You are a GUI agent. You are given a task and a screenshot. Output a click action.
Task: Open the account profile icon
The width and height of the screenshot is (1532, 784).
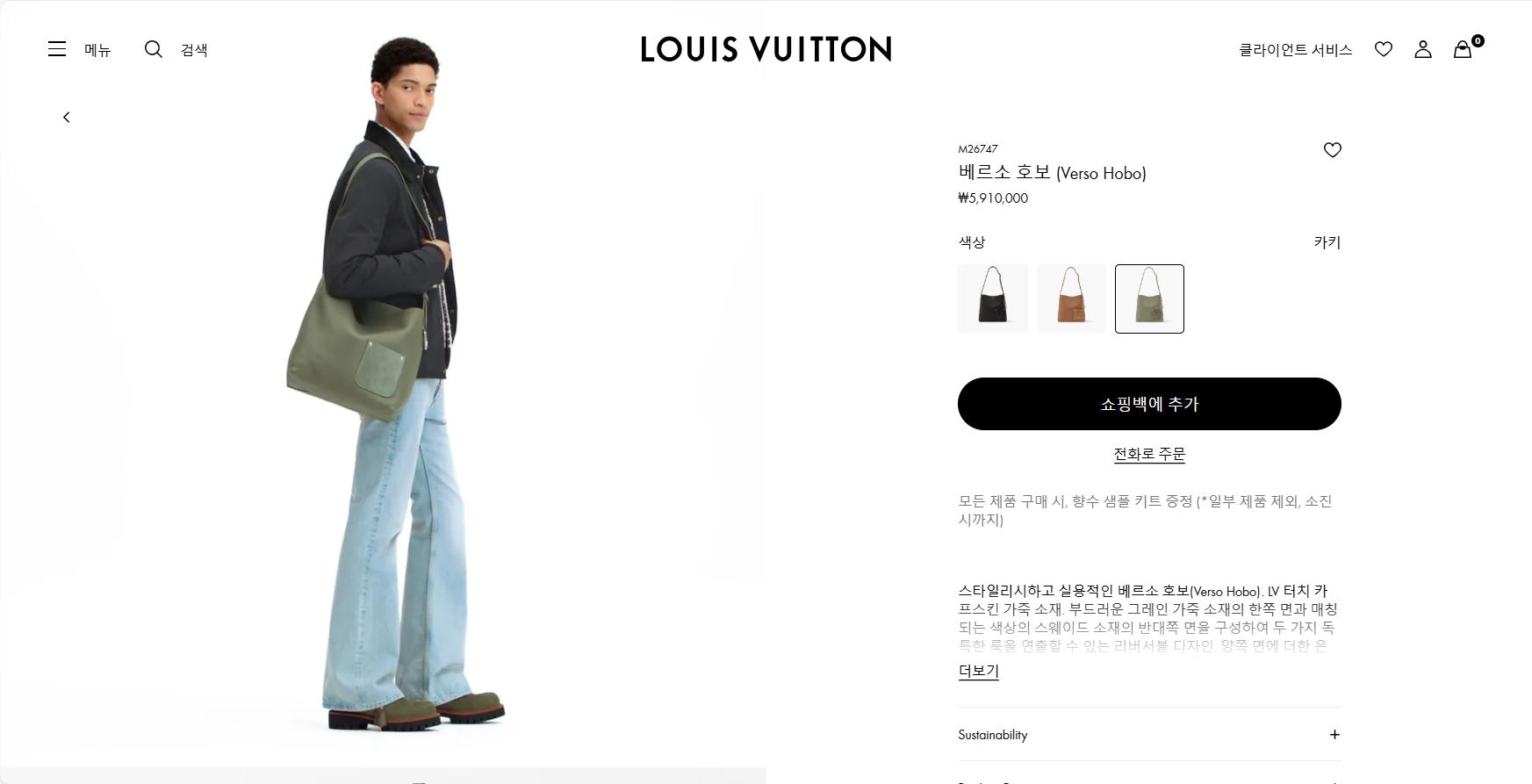click(x=1423, y=49)
